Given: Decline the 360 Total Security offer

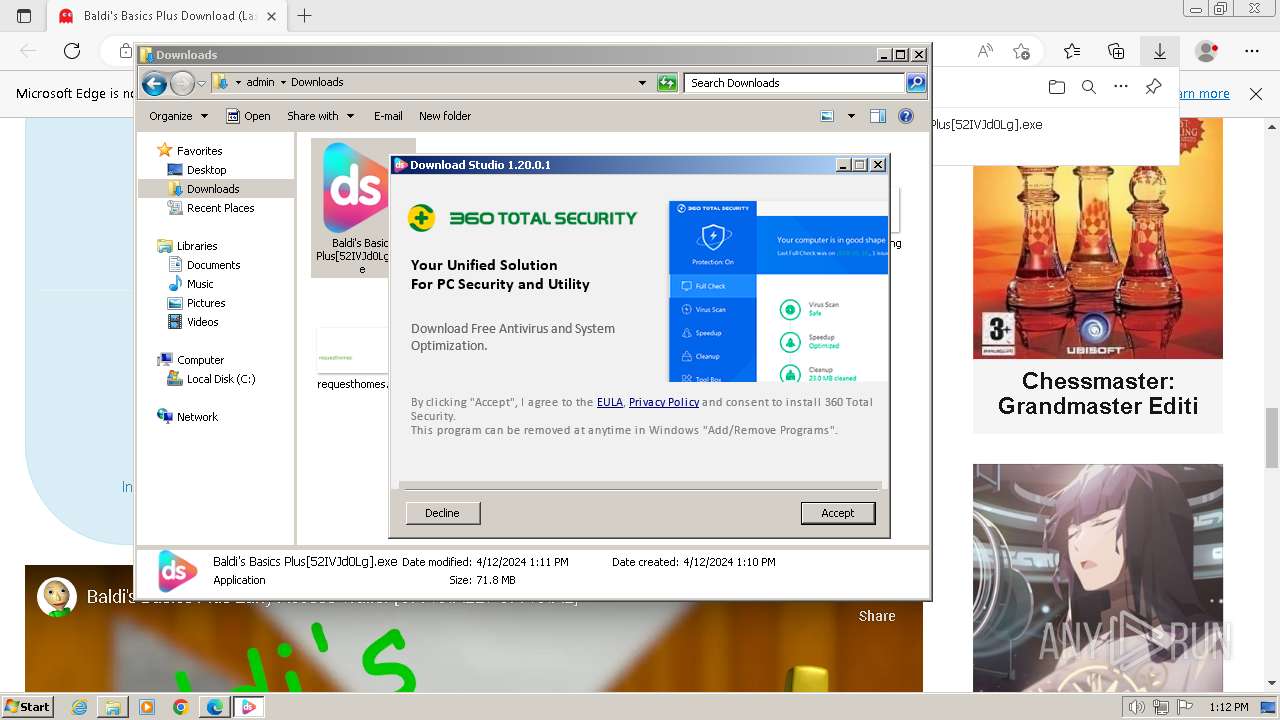Looking at the screenshot, I should [x=443, y=513].
